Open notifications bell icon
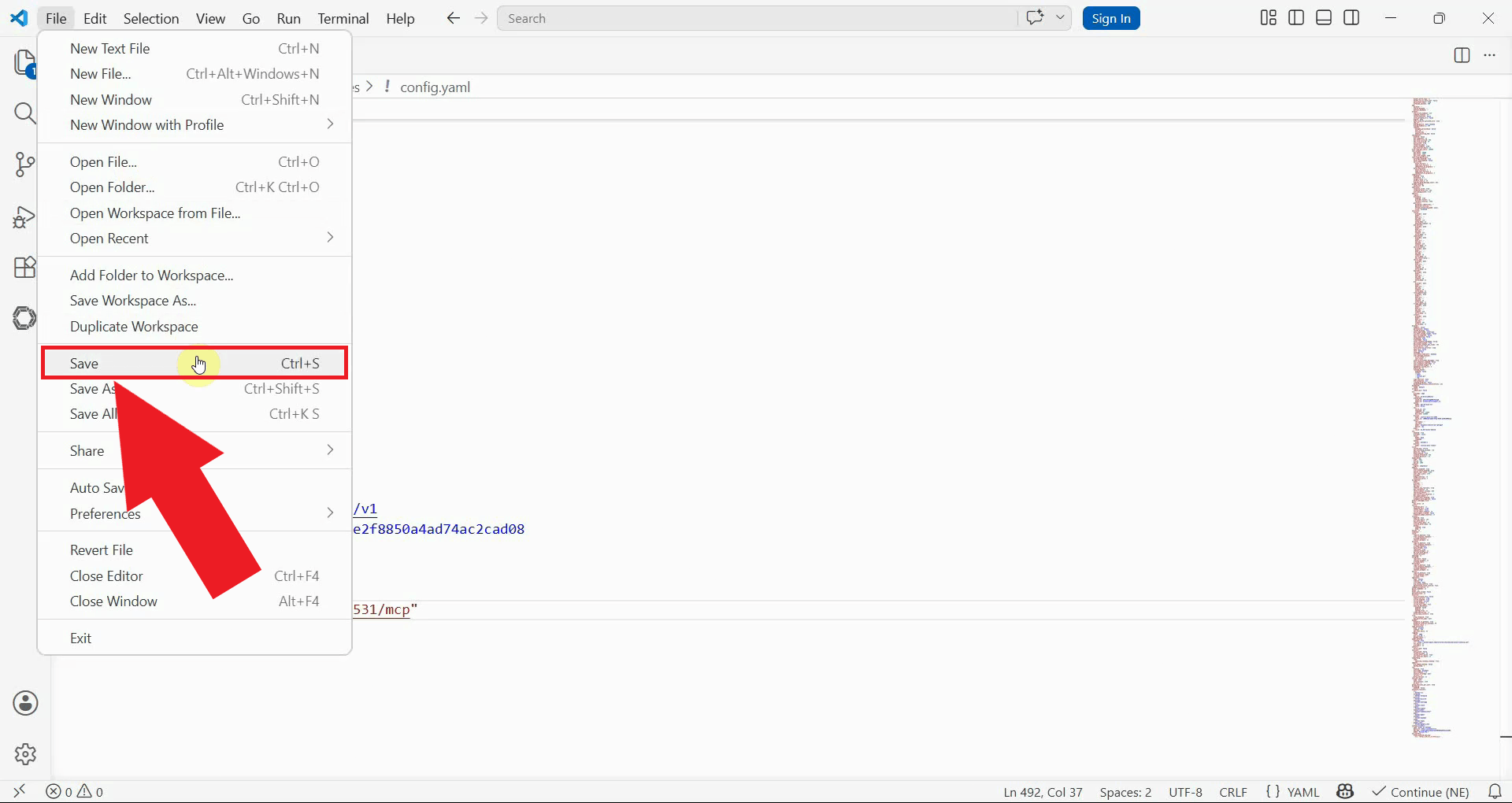This screenshot has width=1512, height=803. pos(1495,792)
